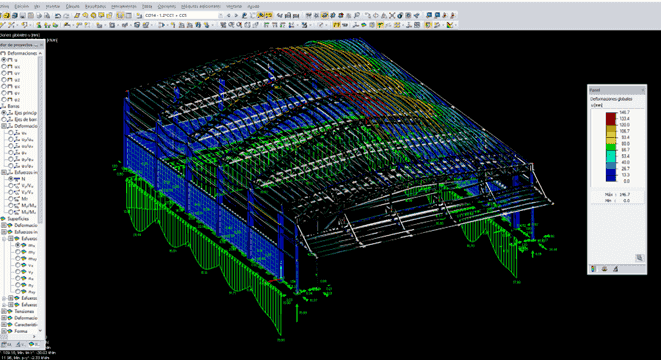The image size is (661, 360).
Task: Click the zoom icon inside the results Panel
Action: [639, 258]
